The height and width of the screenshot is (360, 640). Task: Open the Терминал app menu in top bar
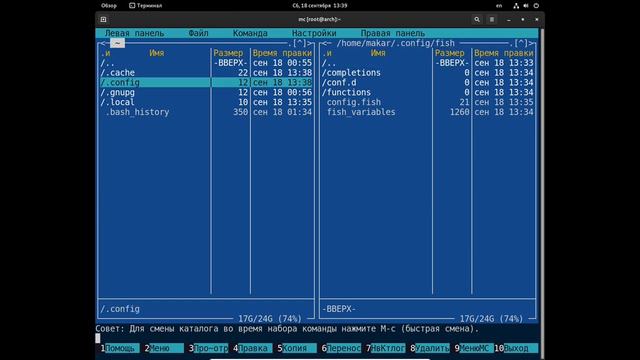tap(146, 6)
